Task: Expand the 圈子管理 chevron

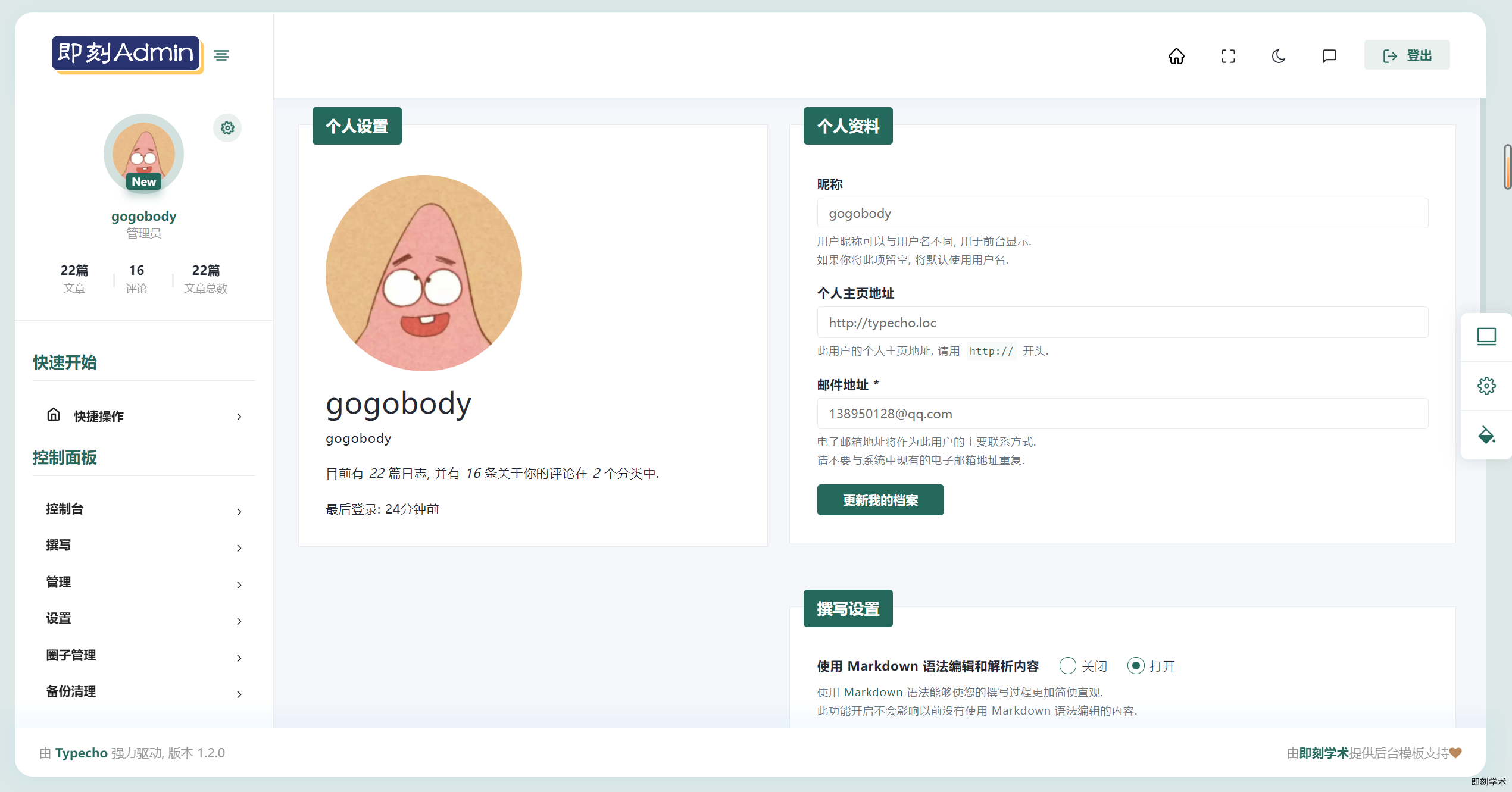Action: [x=239, y=658]
